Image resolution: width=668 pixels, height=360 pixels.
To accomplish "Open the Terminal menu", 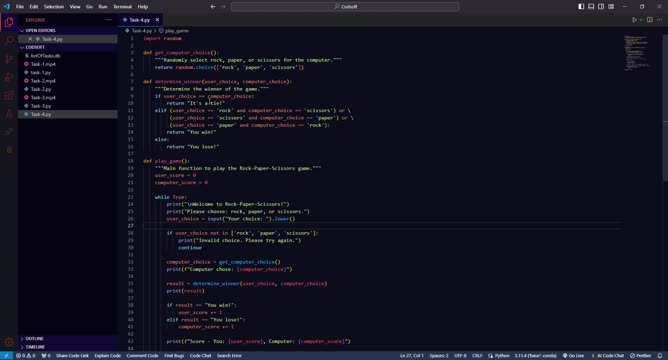I will (x=123, y=6).
